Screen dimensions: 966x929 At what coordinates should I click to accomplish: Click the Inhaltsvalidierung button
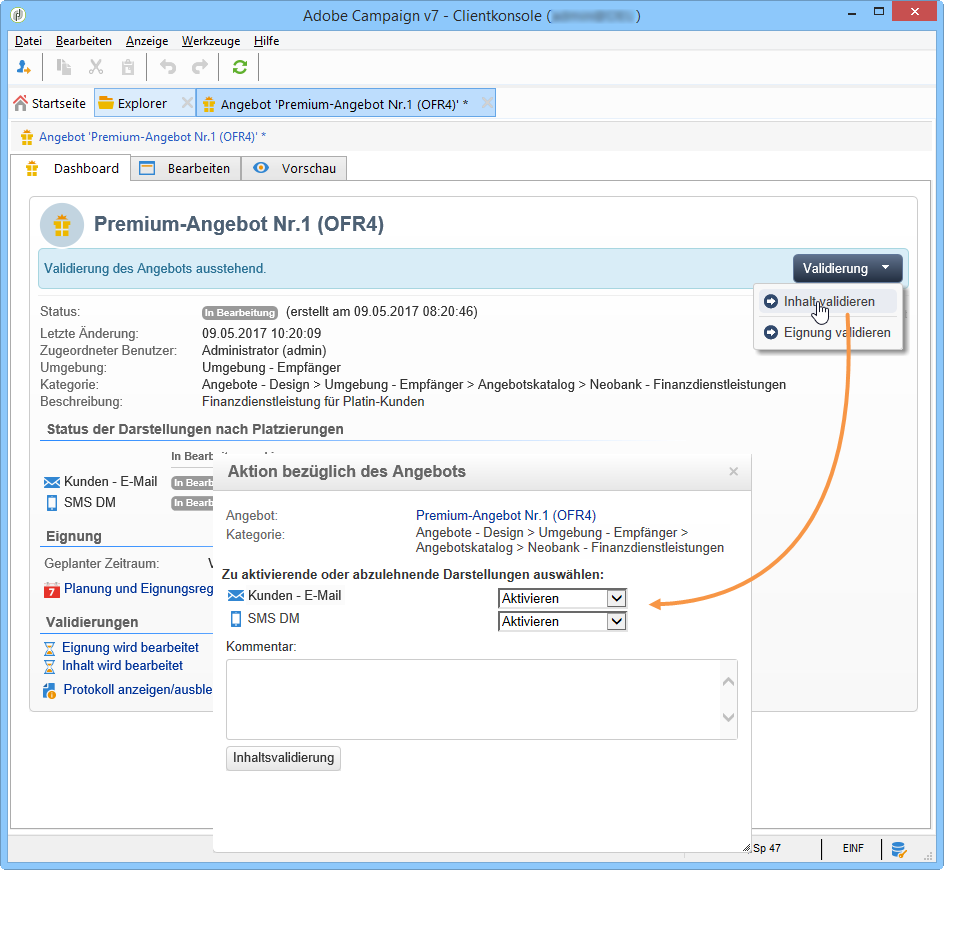pyautogui.click(x=283, y=758)
